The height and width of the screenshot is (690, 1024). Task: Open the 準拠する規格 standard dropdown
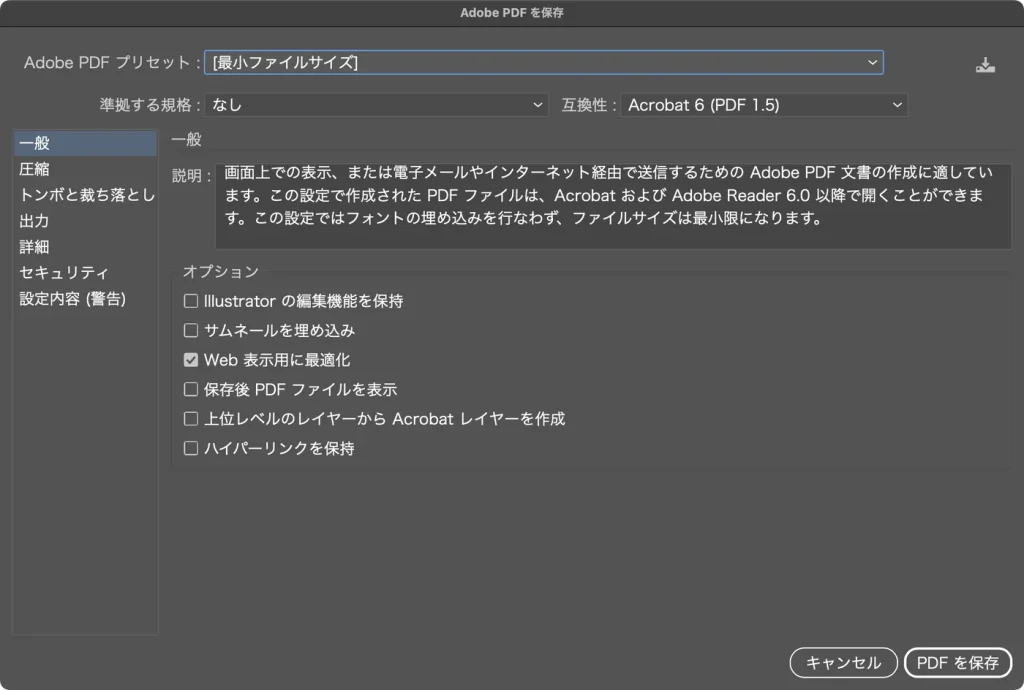(376, 105)
